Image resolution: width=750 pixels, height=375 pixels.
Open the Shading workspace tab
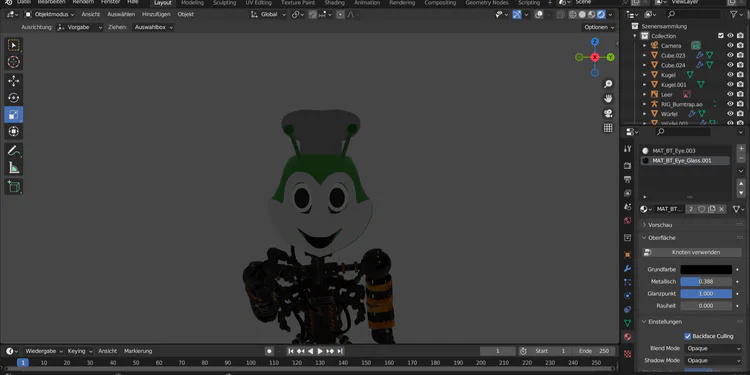(334, 3)
